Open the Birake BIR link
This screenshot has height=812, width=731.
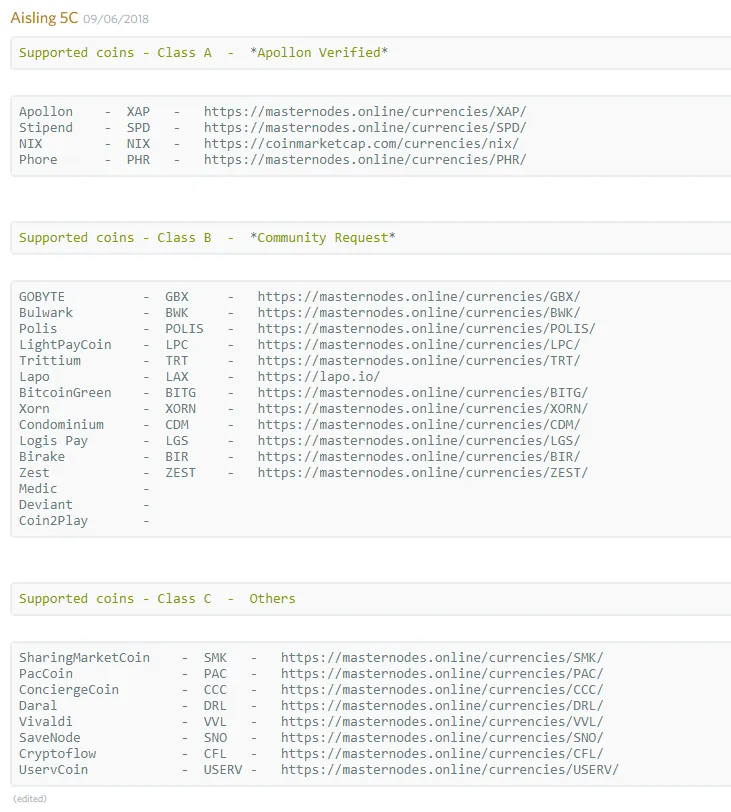pos(419,457)
